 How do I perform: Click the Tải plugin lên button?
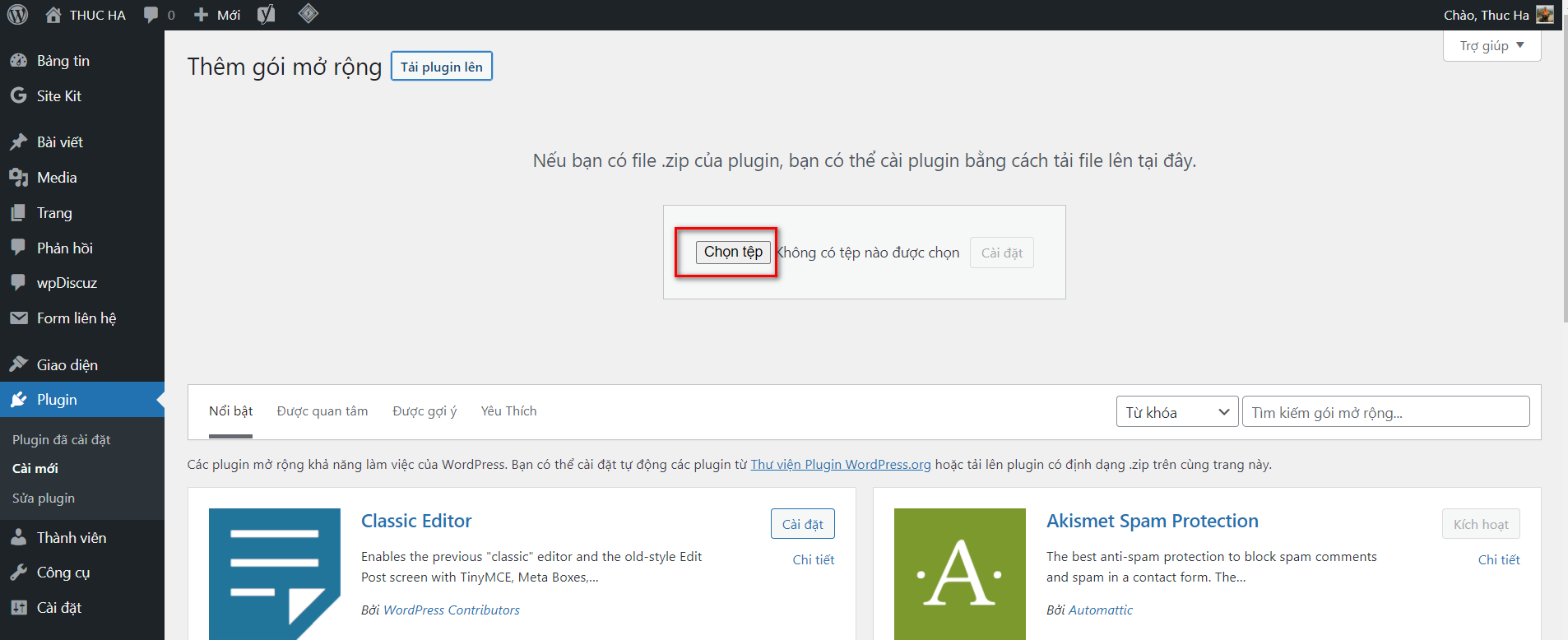pos(441,67)
